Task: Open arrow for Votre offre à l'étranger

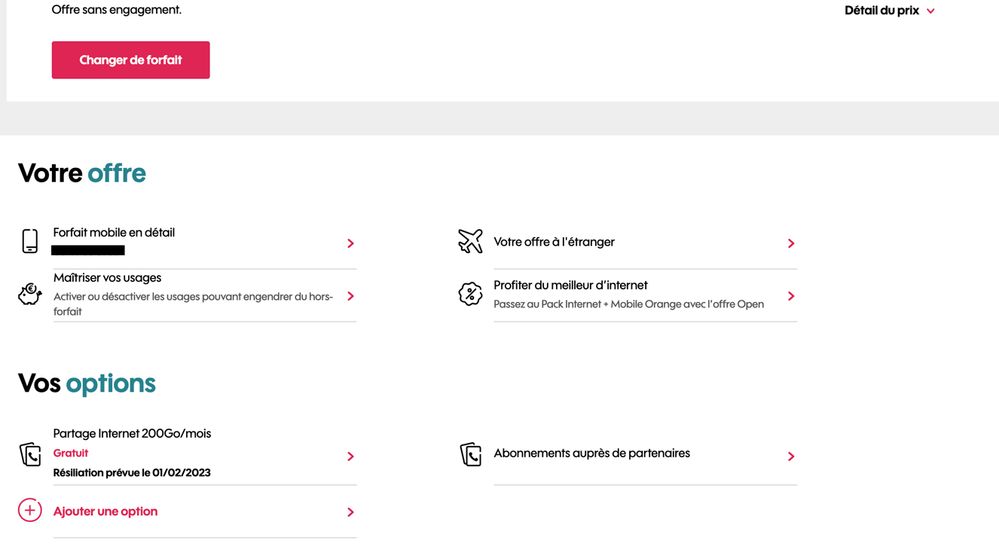Action: click(791, 243)
